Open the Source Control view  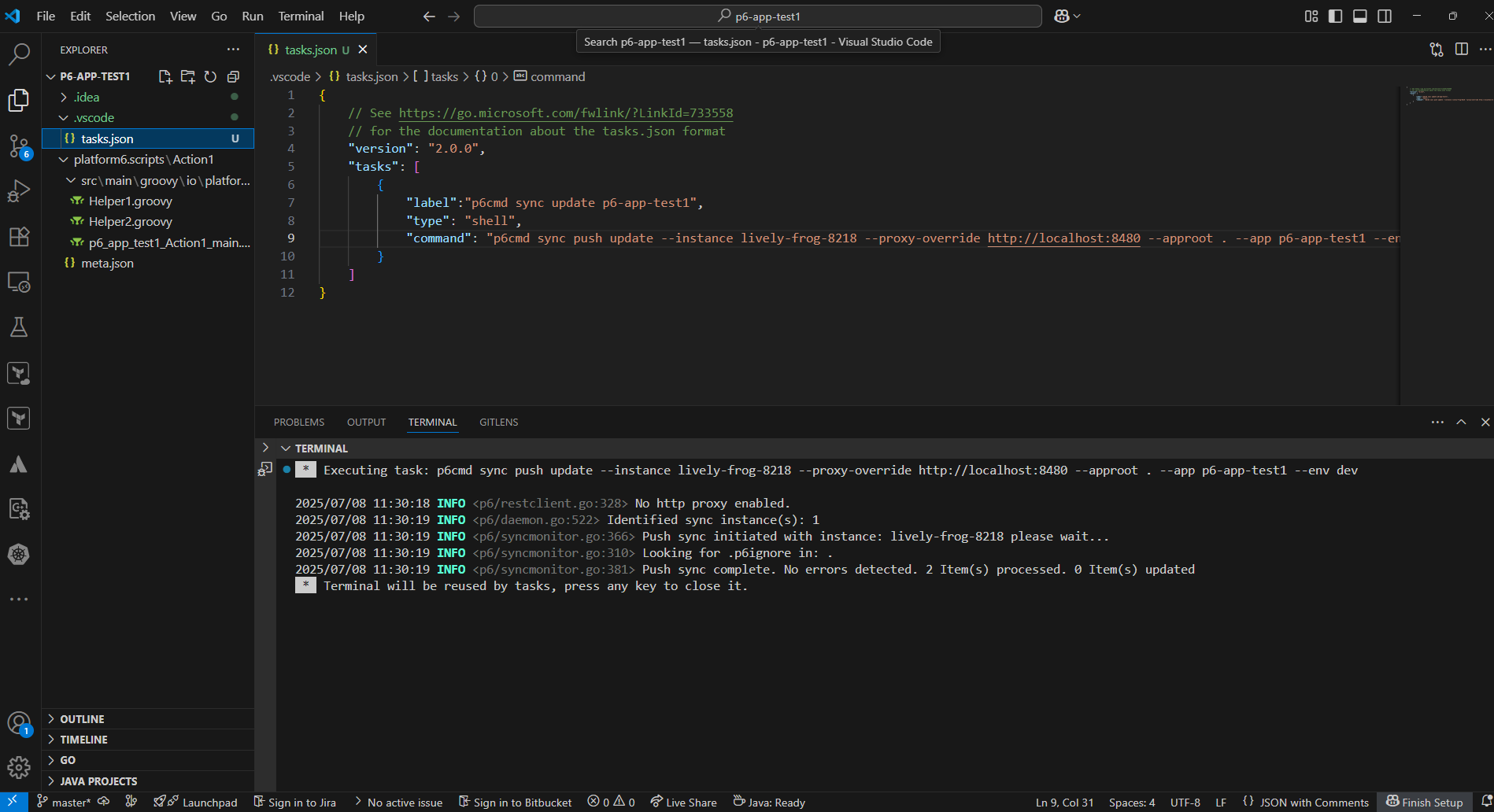tap(19, 146)
